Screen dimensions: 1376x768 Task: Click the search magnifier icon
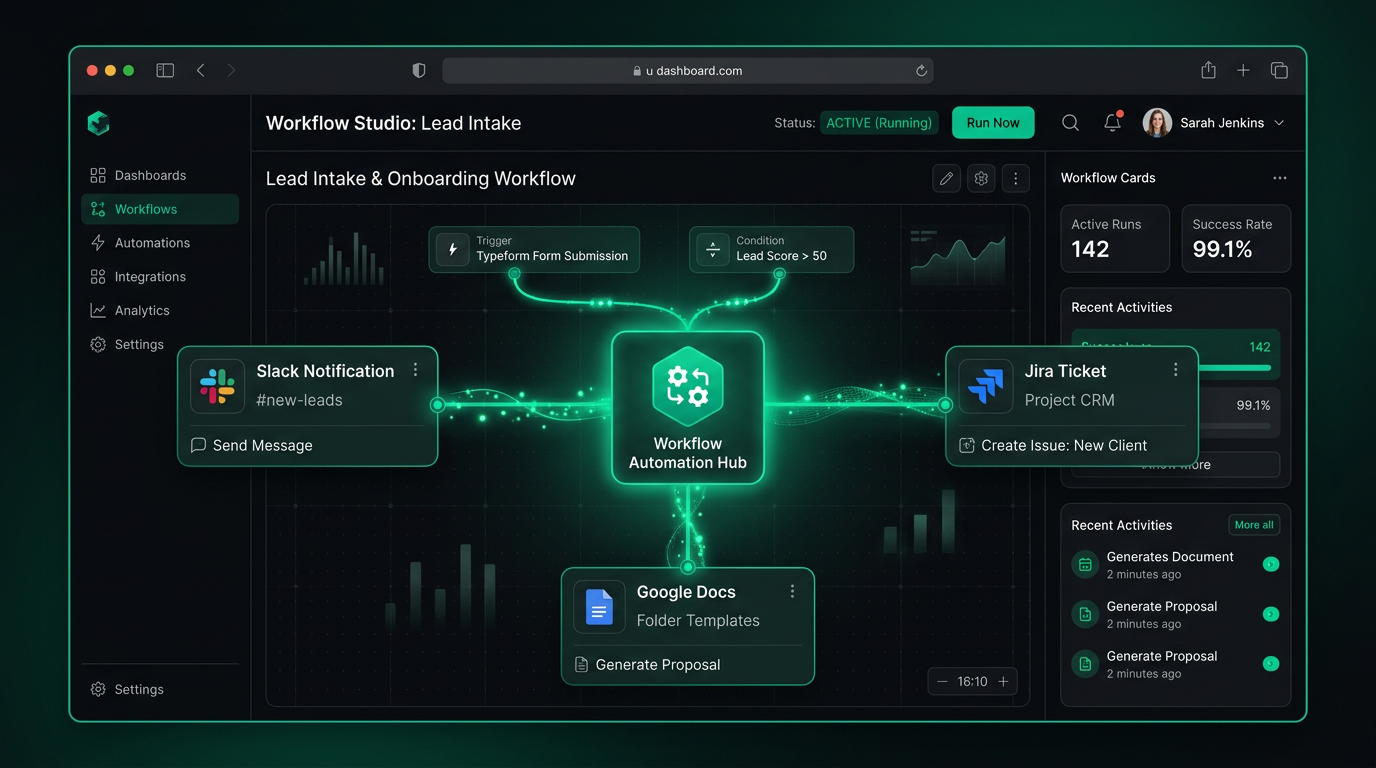click(1070, 123)
